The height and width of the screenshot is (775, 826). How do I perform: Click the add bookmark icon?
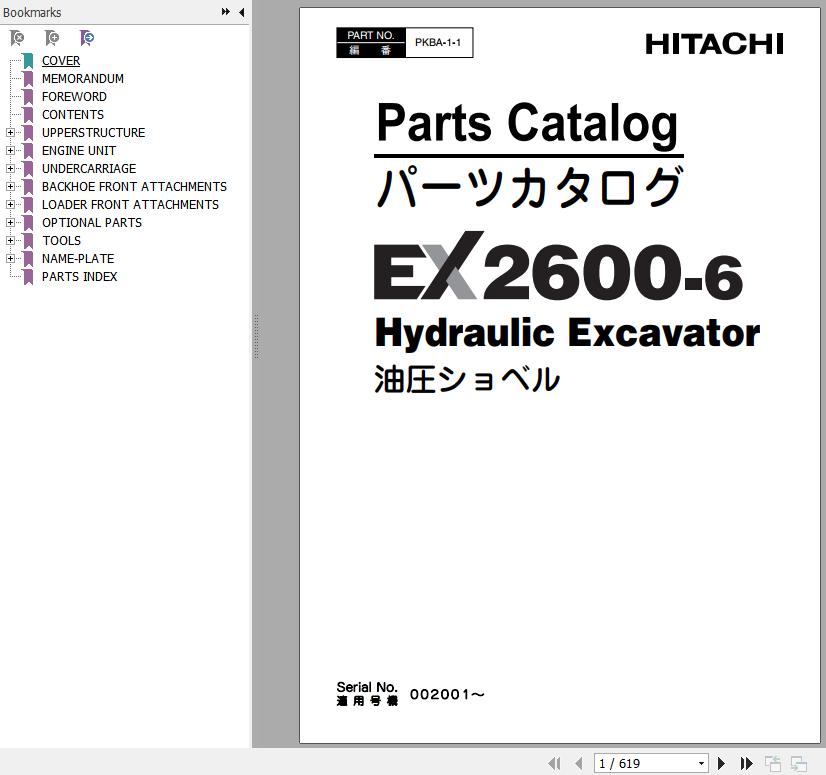[x=52, y=38]
